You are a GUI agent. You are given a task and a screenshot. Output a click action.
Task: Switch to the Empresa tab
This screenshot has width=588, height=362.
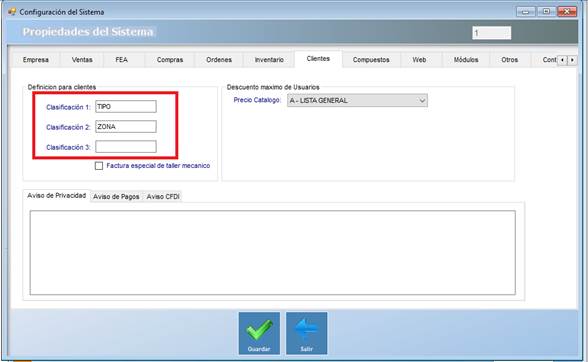(36, 60)
